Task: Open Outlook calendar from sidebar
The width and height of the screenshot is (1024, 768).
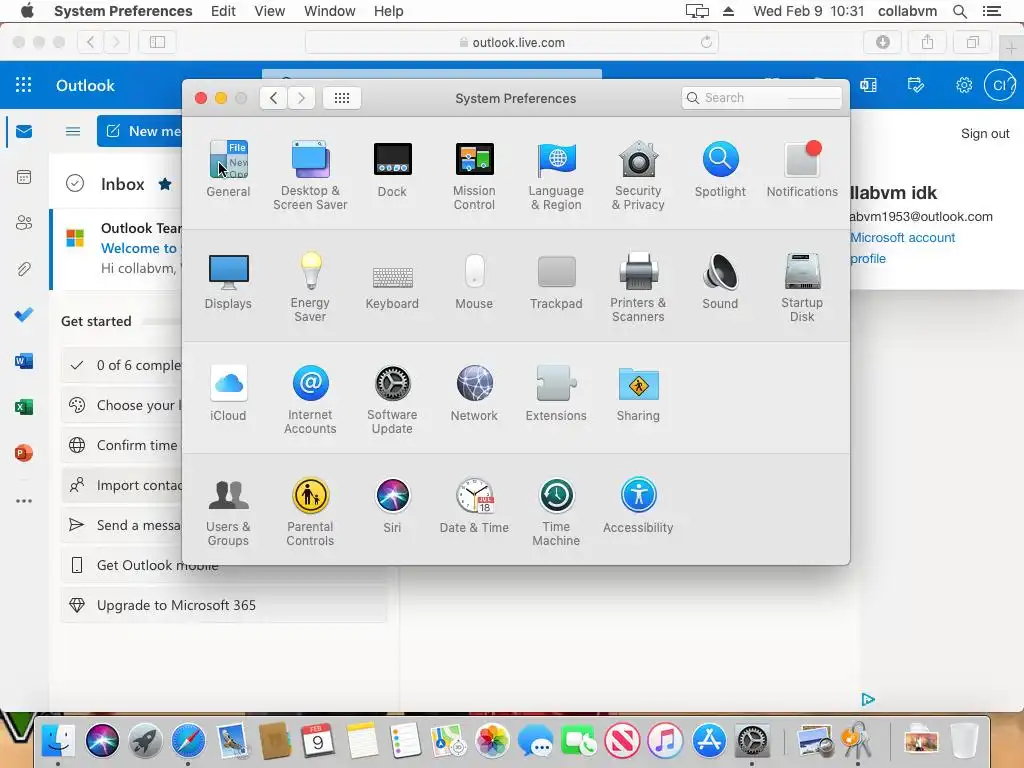Action: 24,177
